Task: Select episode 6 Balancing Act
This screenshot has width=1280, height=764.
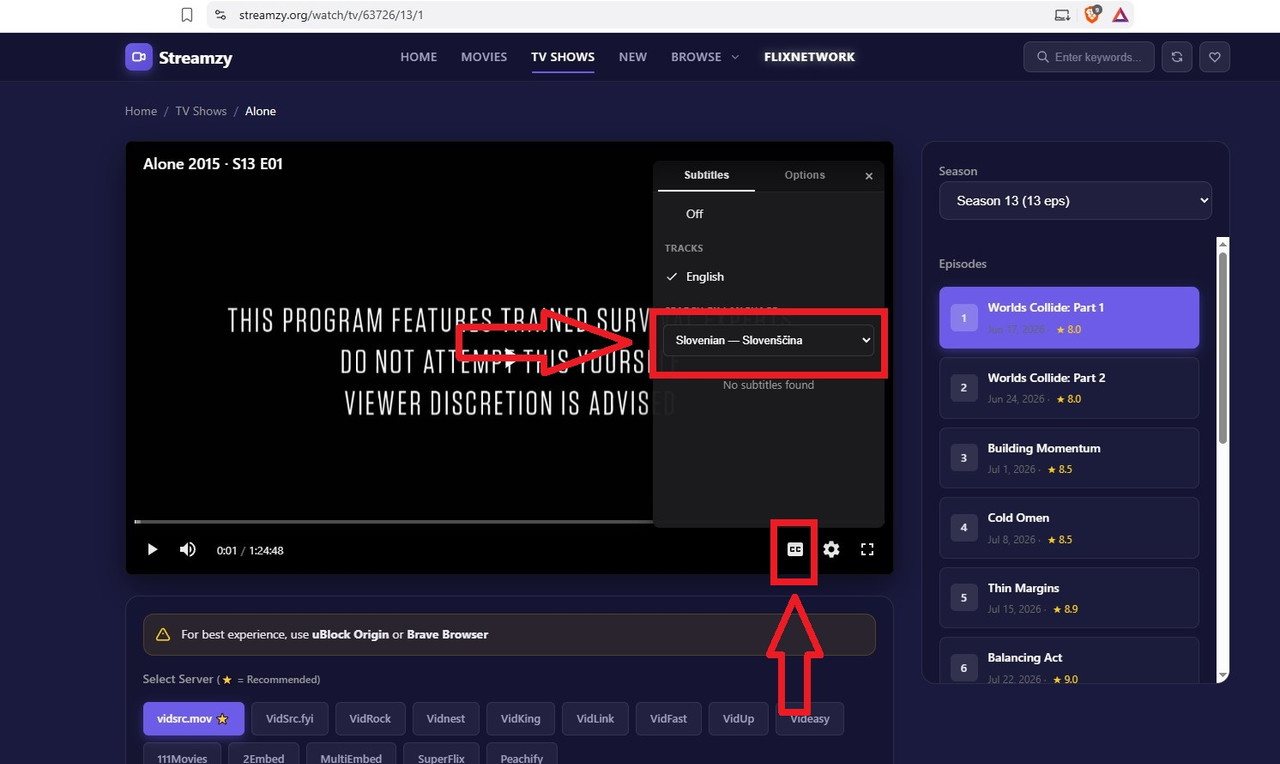Action: 1069,660
